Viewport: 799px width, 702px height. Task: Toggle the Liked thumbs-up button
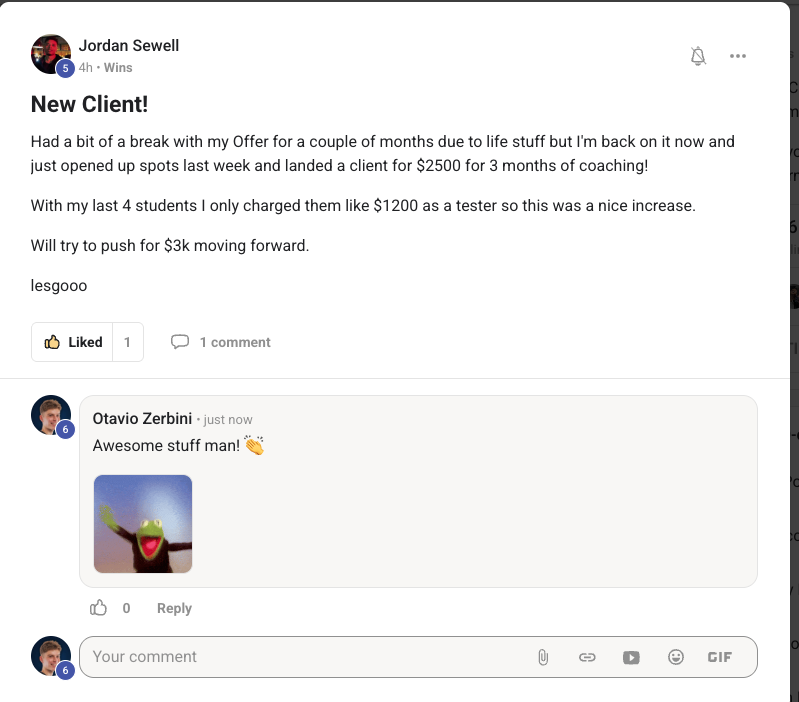pos(73,342)
